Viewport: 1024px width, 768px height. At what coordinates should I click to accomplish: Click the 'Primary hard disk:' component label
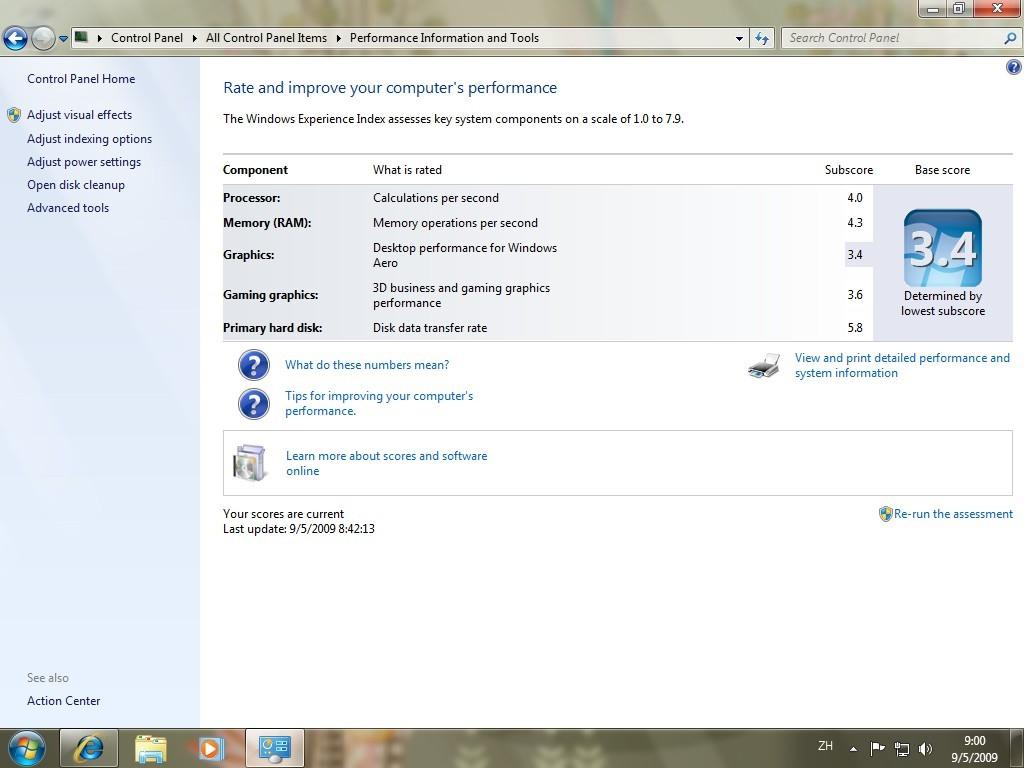tap(273, 328)
